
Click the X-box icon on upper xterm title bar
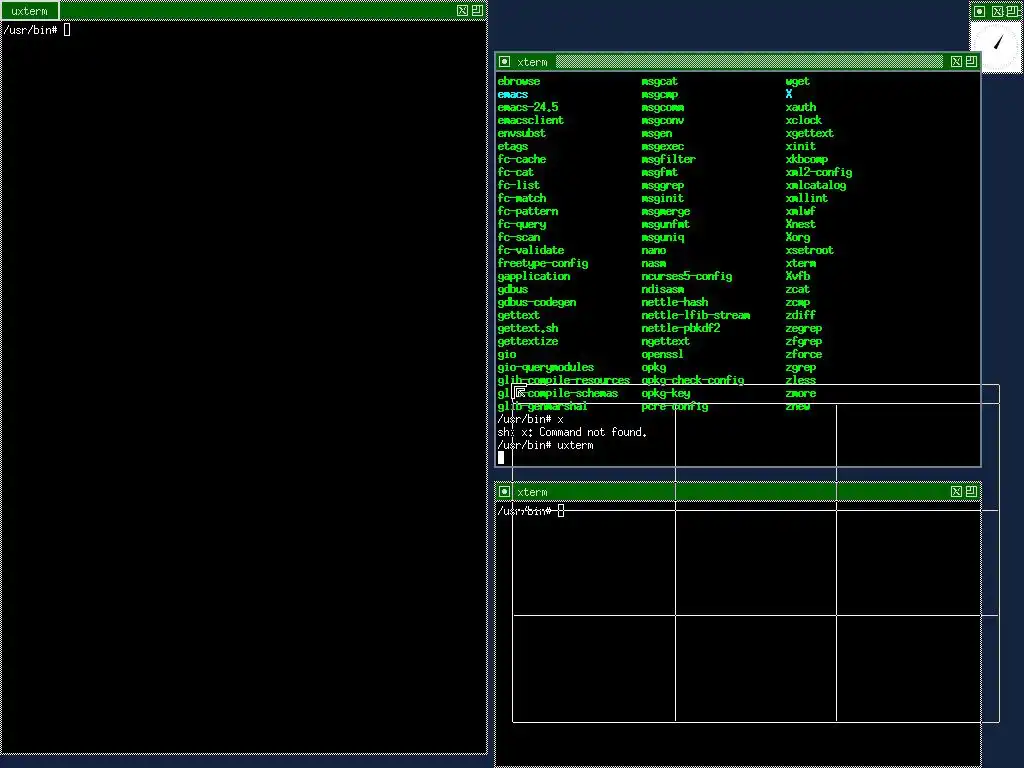[956, 62]
